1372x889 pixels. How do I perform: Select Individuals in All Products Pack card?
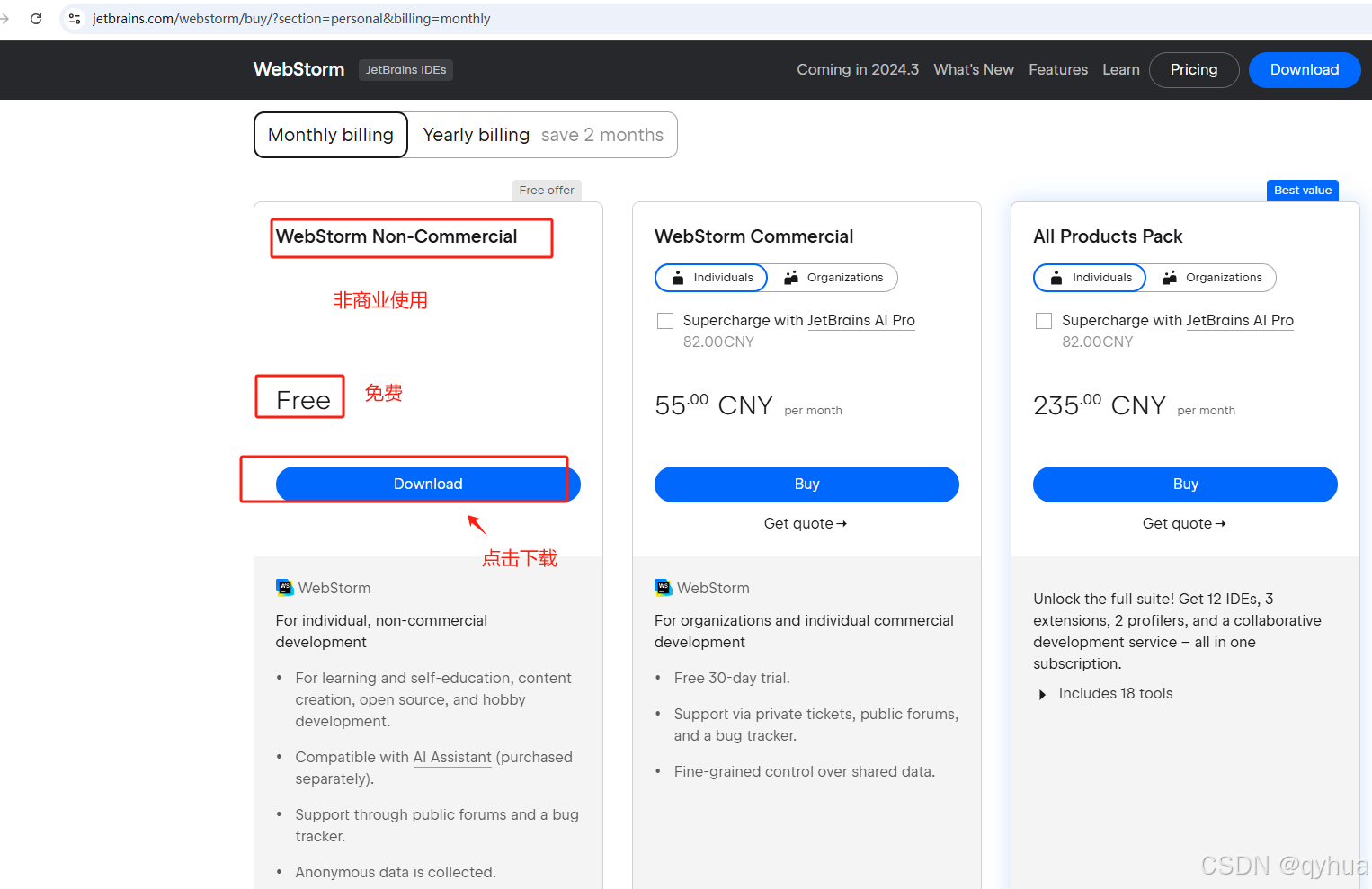tap(1090, 278)
